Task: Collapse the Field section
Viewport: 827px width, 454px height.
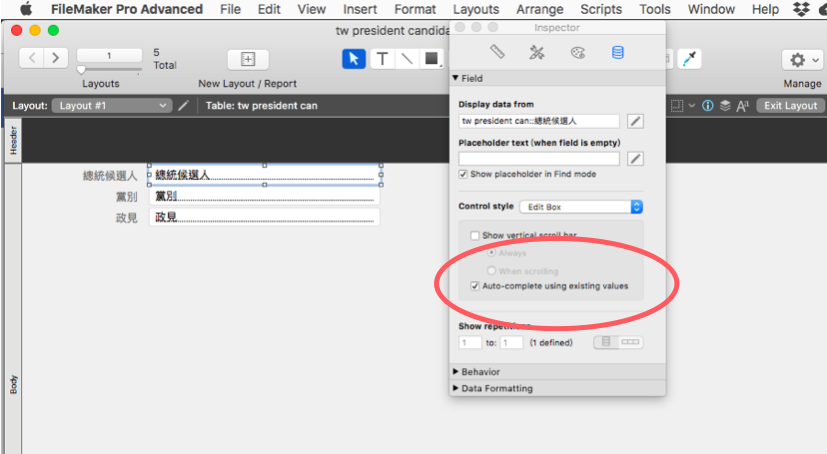Action: click(456, 78)
